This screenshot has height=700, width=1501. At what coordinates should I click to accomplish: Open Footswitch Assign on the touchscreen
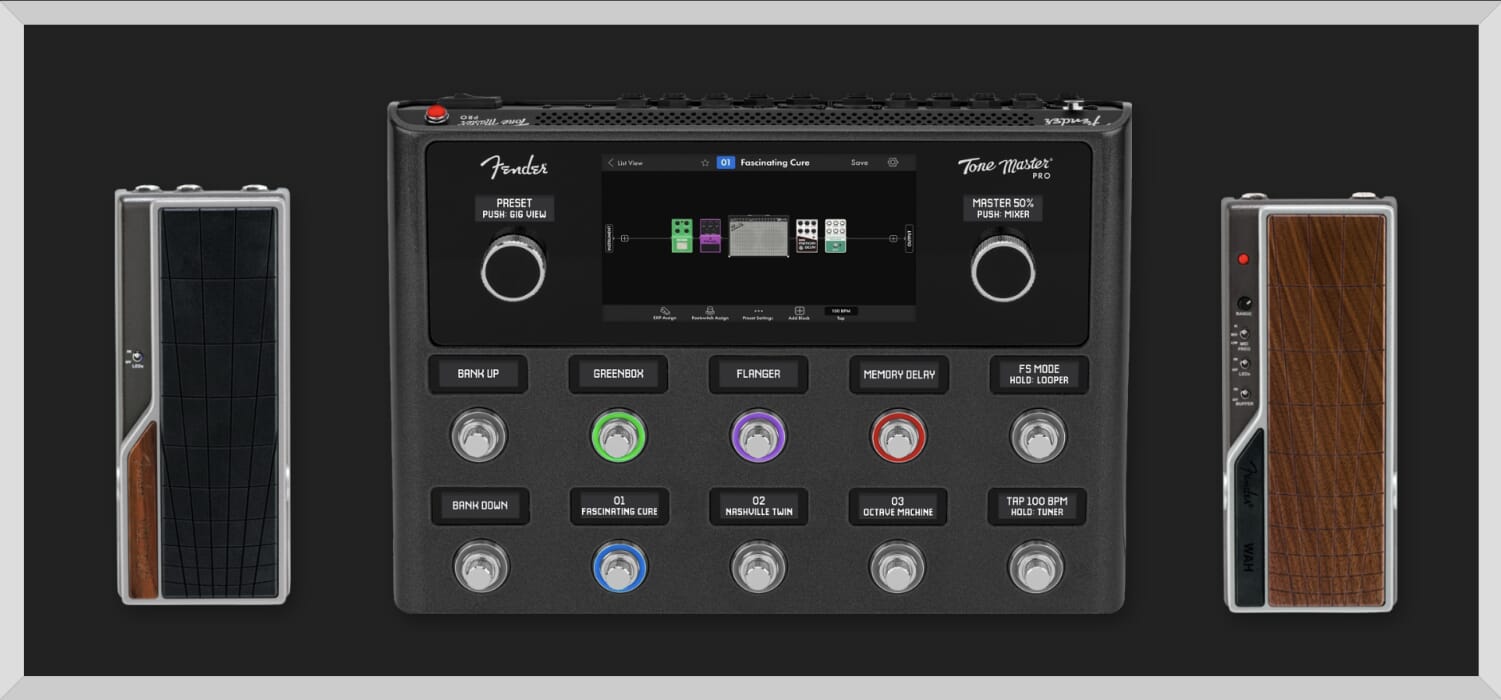710,313
